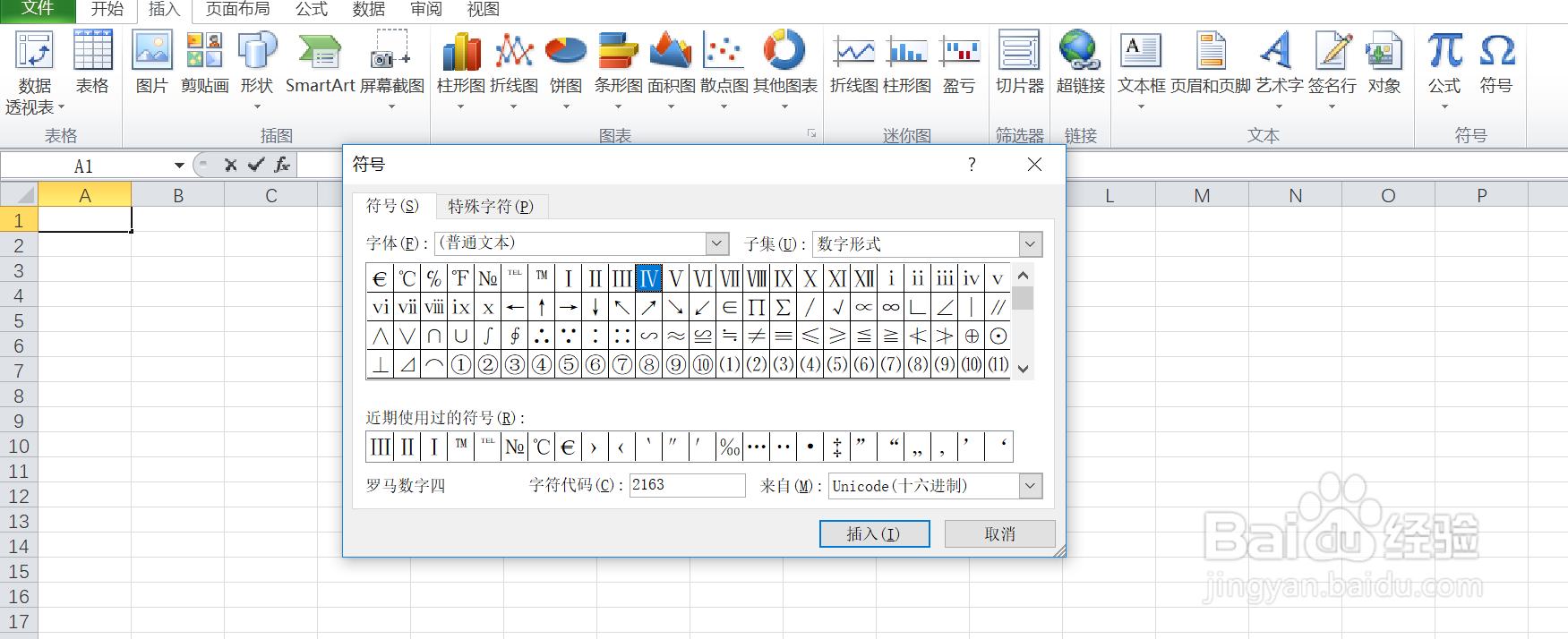Insert 艺术字 WordArt

tap(1278, 51)
